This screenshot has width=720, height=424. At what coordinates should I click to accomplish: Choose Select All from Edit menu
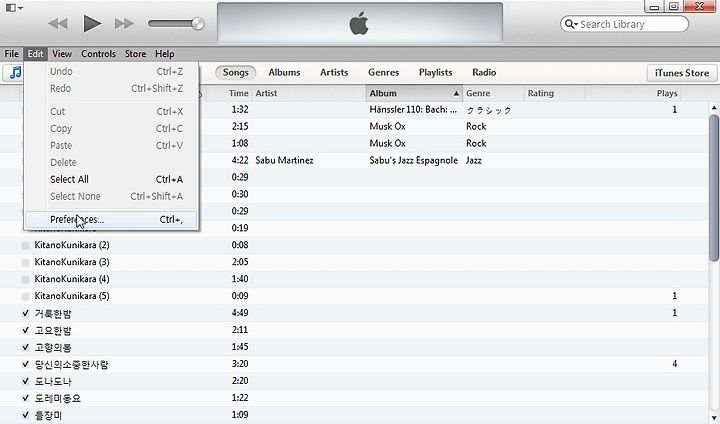pos(112,179)
